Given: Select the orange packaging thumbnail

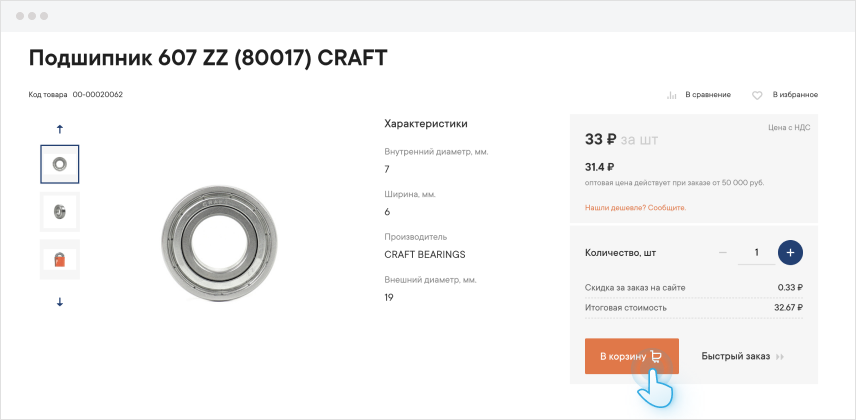Looking at the screenshot, I should click(59, 259).
